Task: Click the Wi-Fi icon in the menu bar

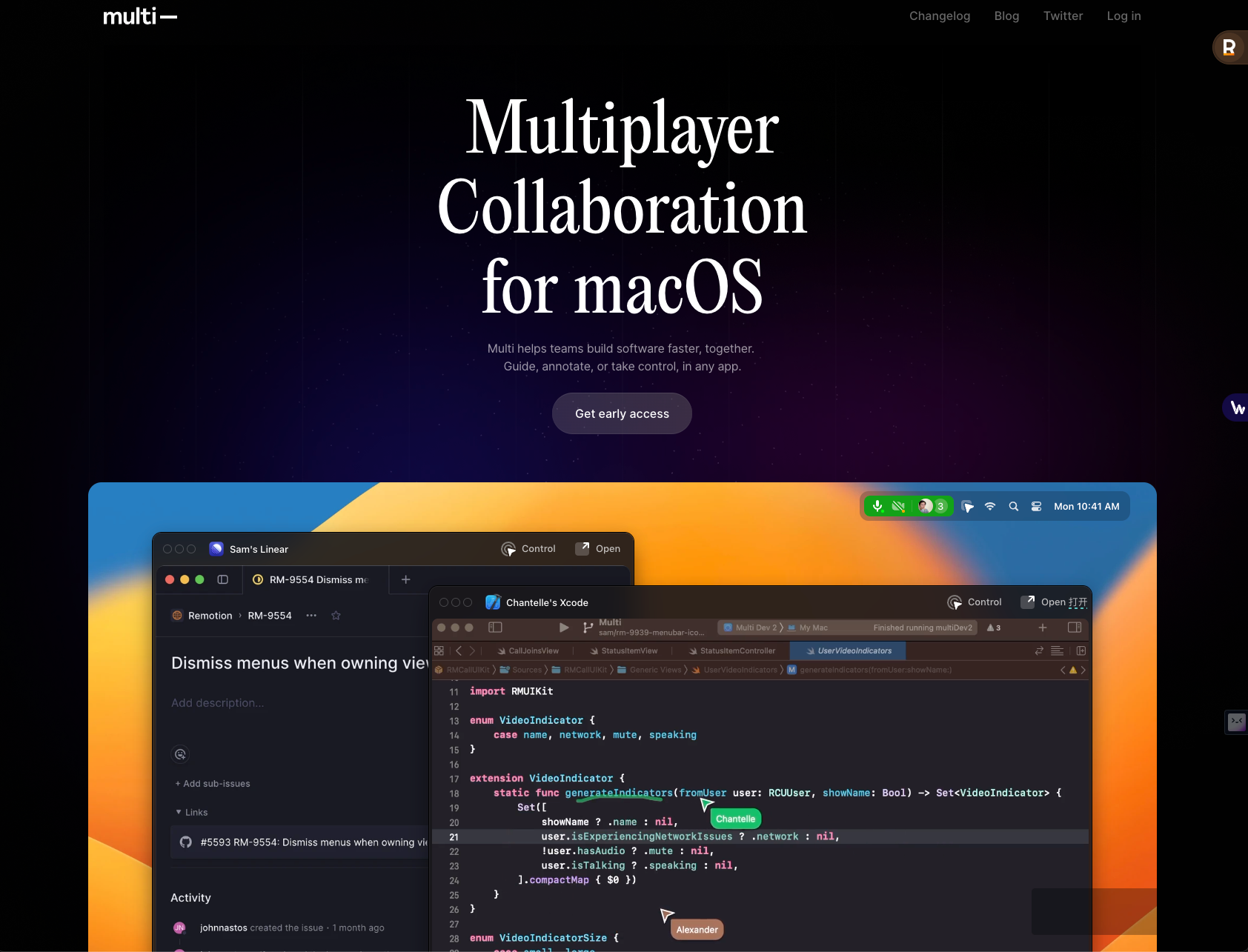Action: [990, 506]
